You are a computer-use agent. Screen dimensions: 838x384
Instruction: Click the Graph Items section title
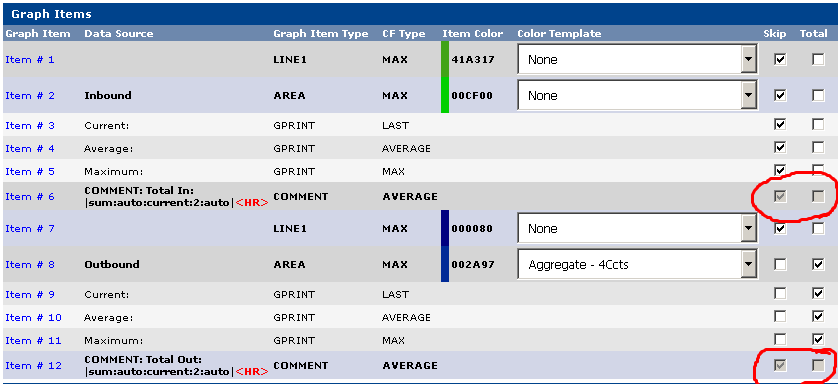pos(51,14)
